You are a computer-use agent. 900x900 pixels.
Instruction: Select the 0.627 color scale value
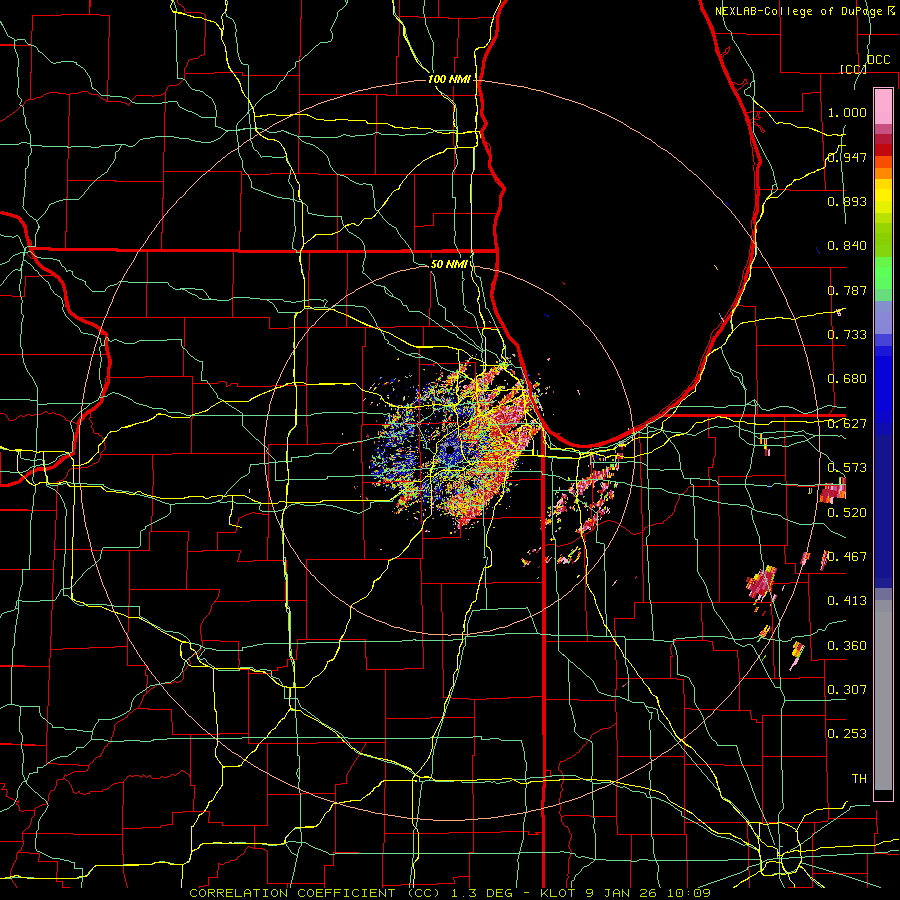(847, 424)
